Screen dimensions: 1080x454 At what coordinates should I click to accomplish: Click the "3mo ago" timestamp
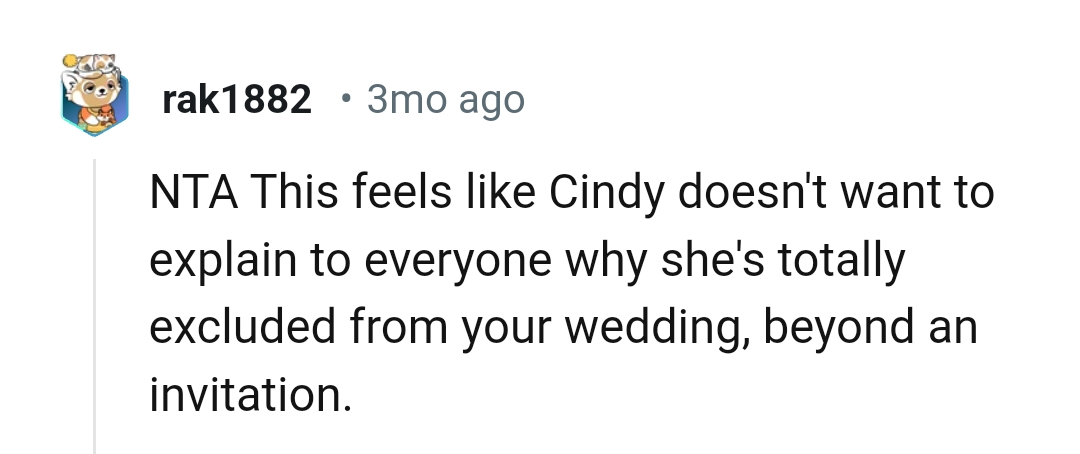[445, 99]
